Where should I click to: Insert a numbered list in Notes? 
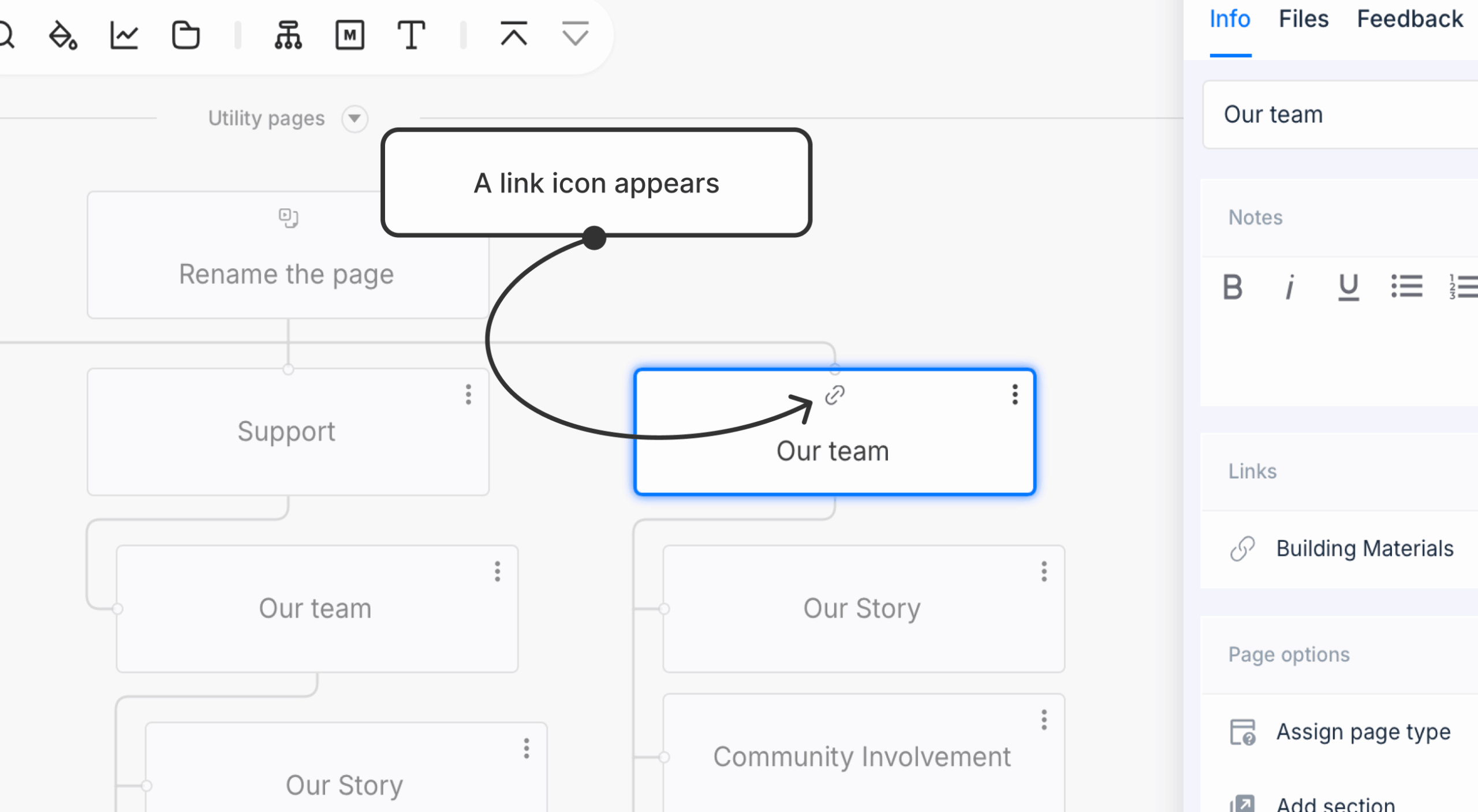(1464, 287)
